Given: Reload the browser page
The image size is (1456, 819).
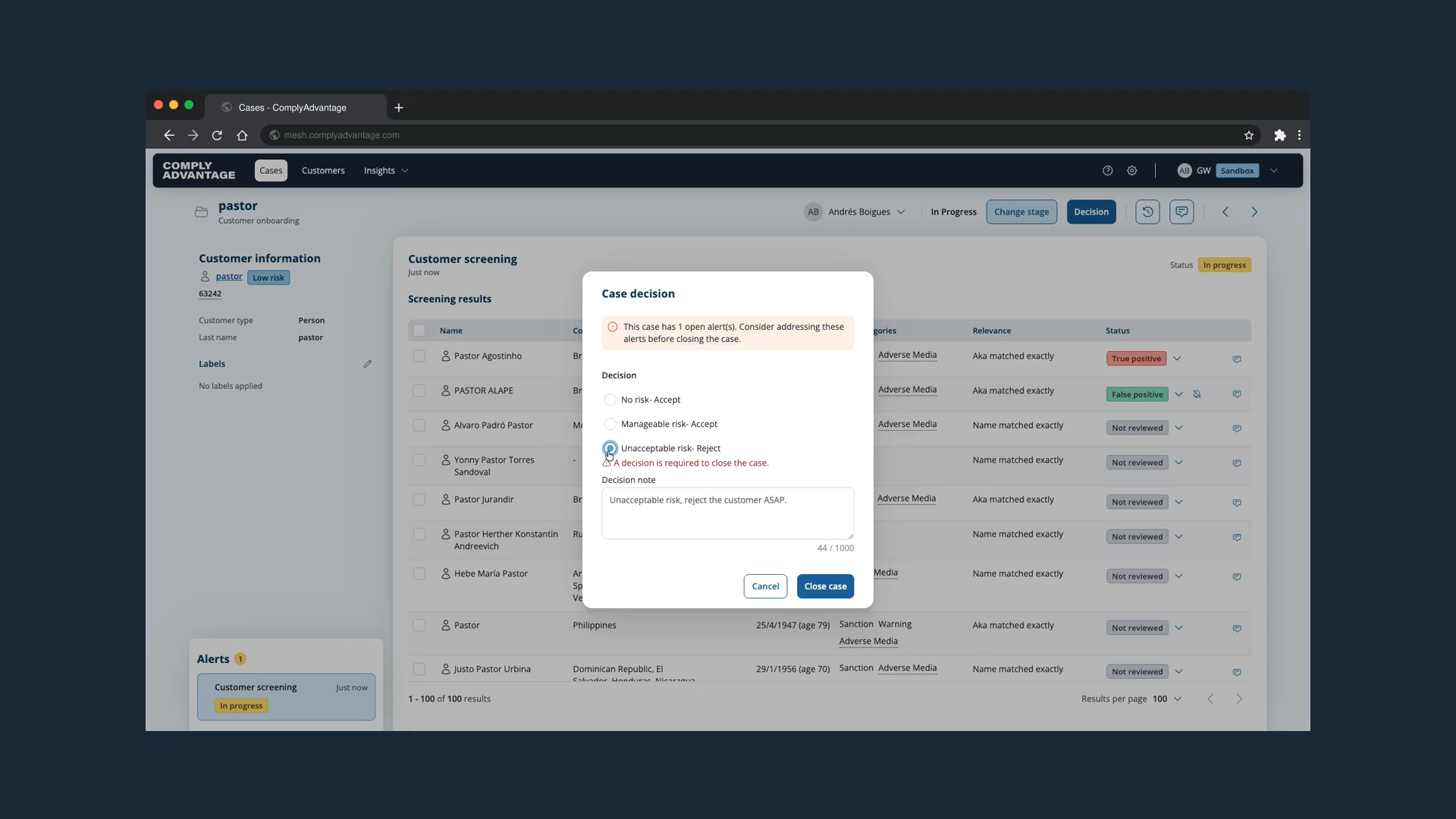Looking at the screenshot, I should click(x=217, y=135).
